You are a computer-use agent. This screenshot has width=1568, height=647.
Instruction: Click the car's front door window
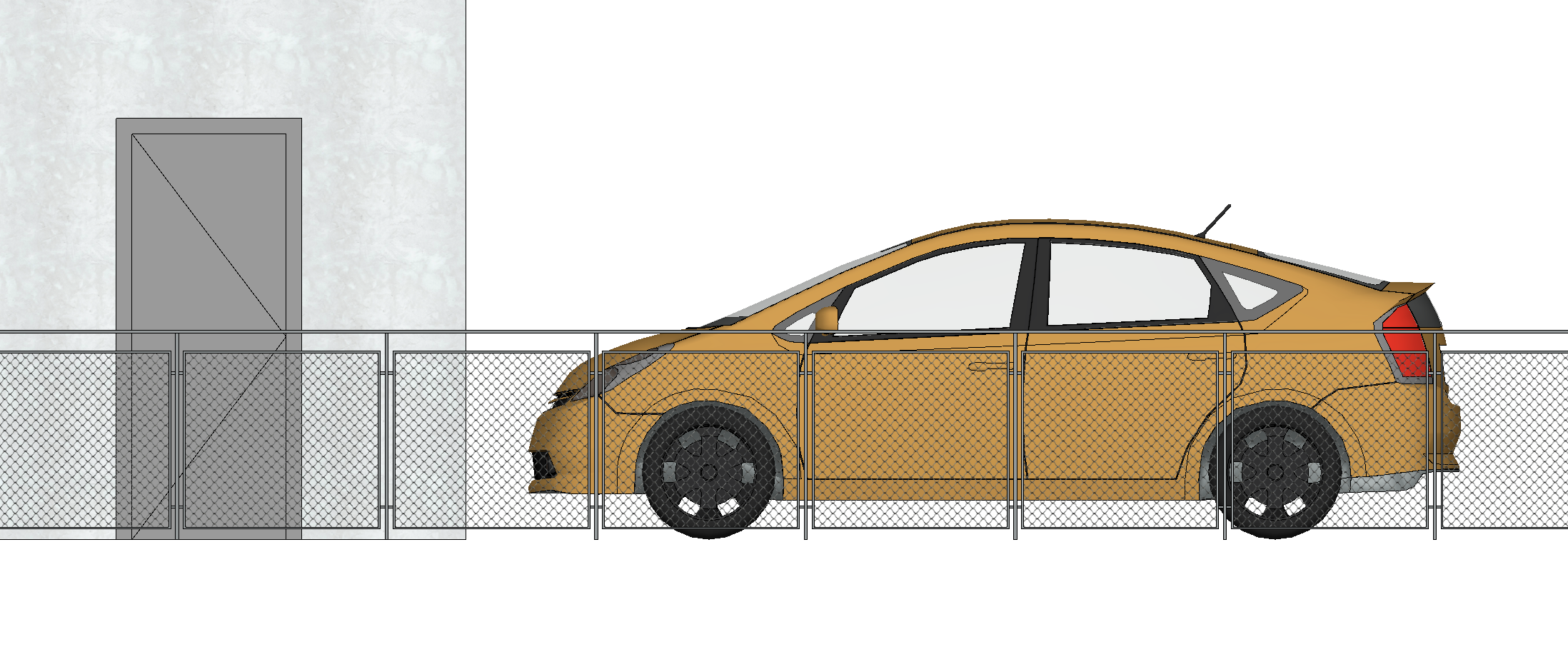(932, 289)
